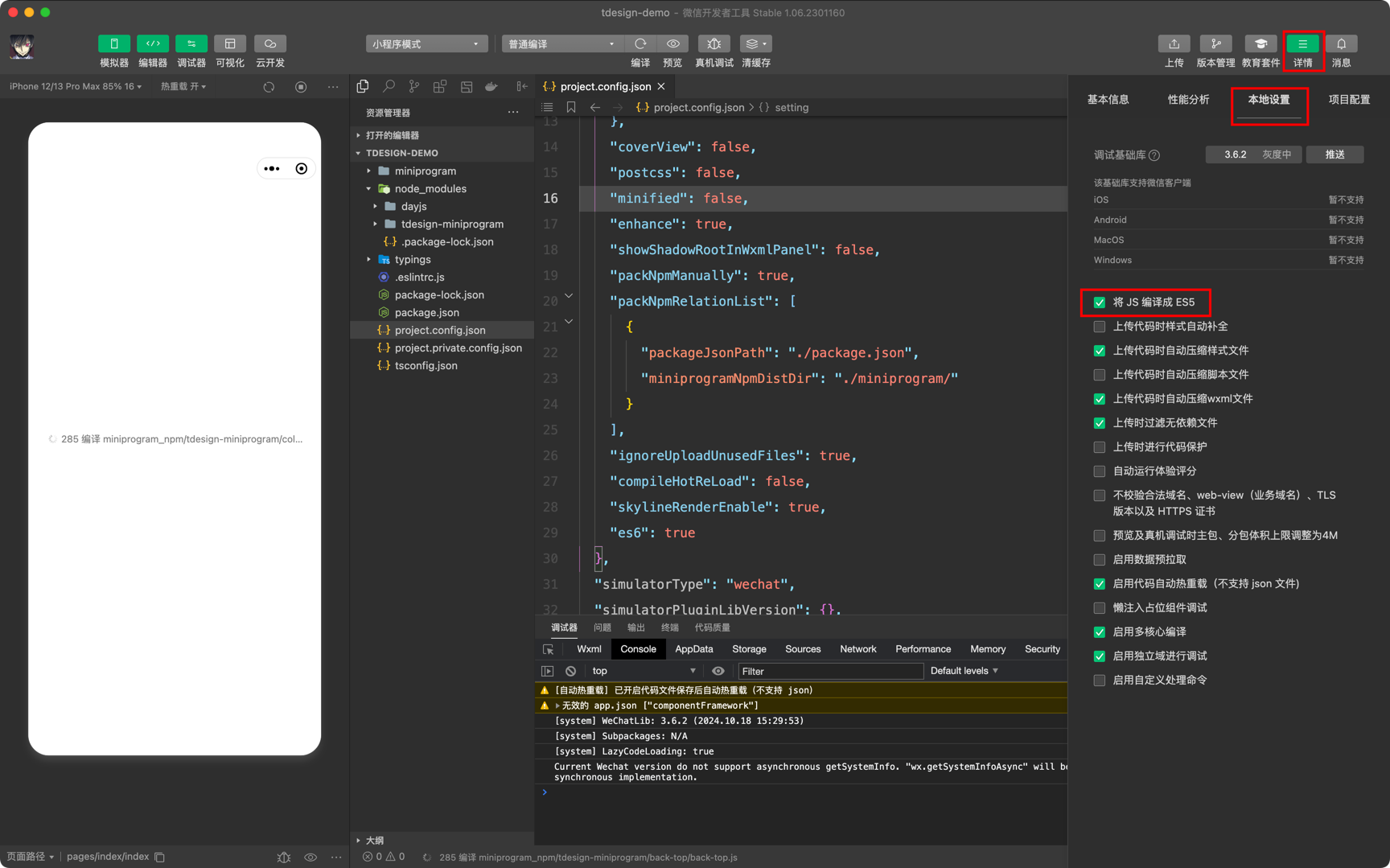Toggle the 模拟器 simulator button
Screen dimensions: 1390x868
pos(113,43)
